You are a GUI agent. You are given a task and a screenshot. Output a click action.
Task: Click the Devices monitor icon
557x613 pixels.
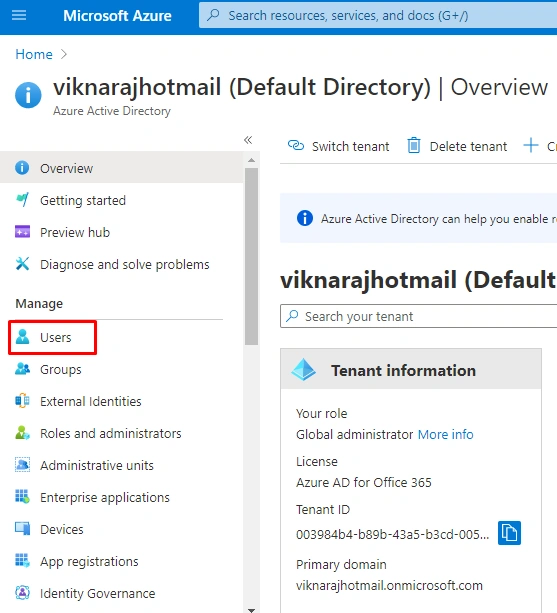pyautogui.click(x=22, y=529)
